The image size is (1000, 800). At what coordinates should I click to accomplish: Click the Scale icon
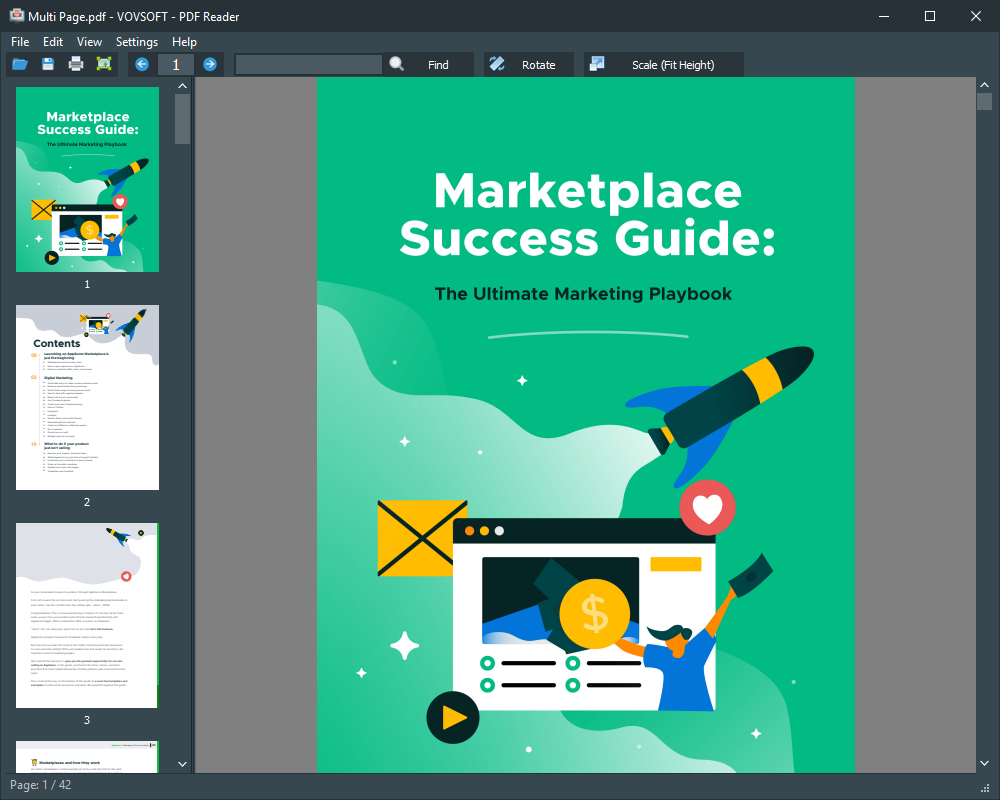(597, 64)
